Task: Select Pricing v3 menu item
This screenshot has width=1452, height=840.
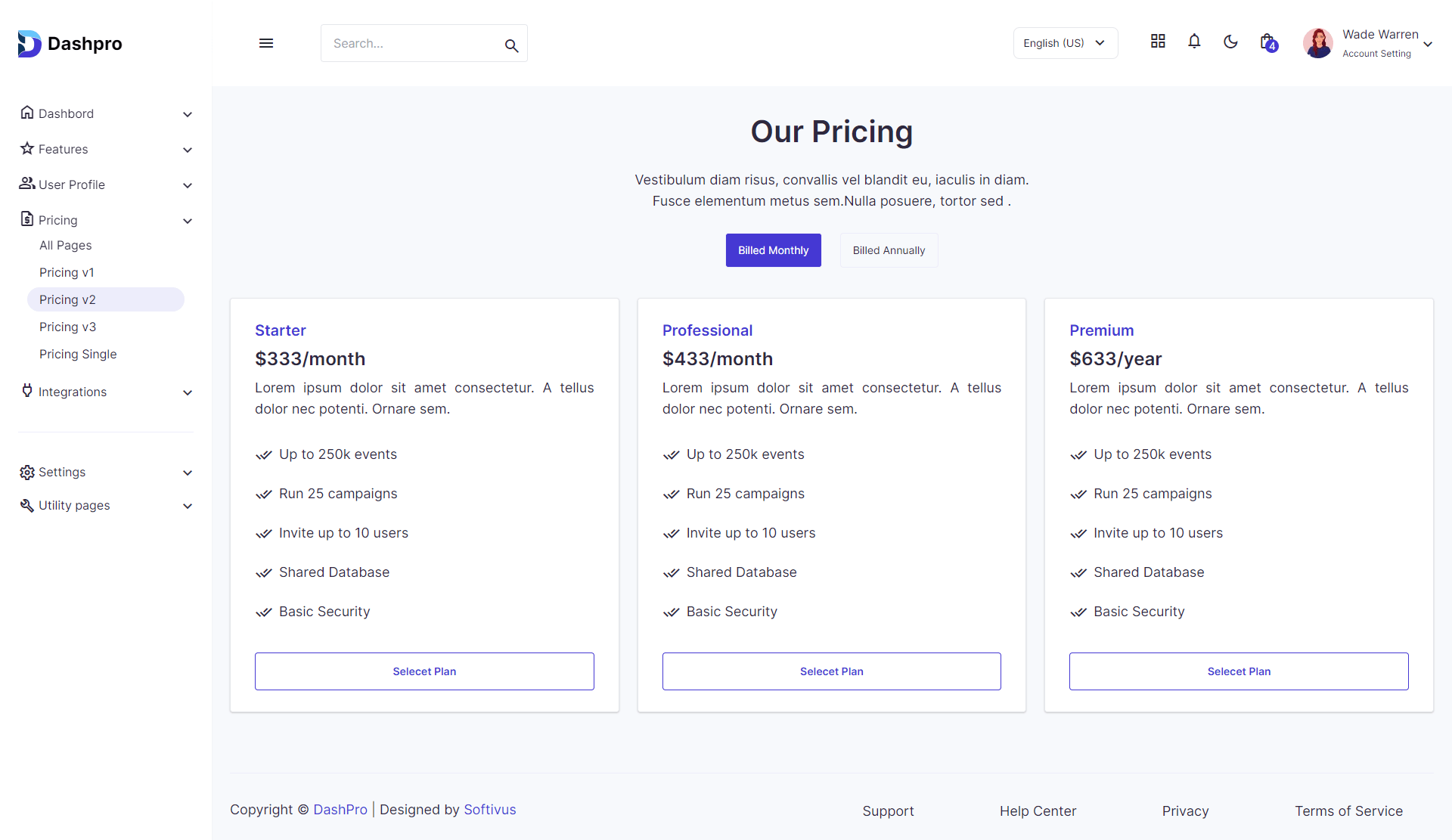Action: [67, 326]
